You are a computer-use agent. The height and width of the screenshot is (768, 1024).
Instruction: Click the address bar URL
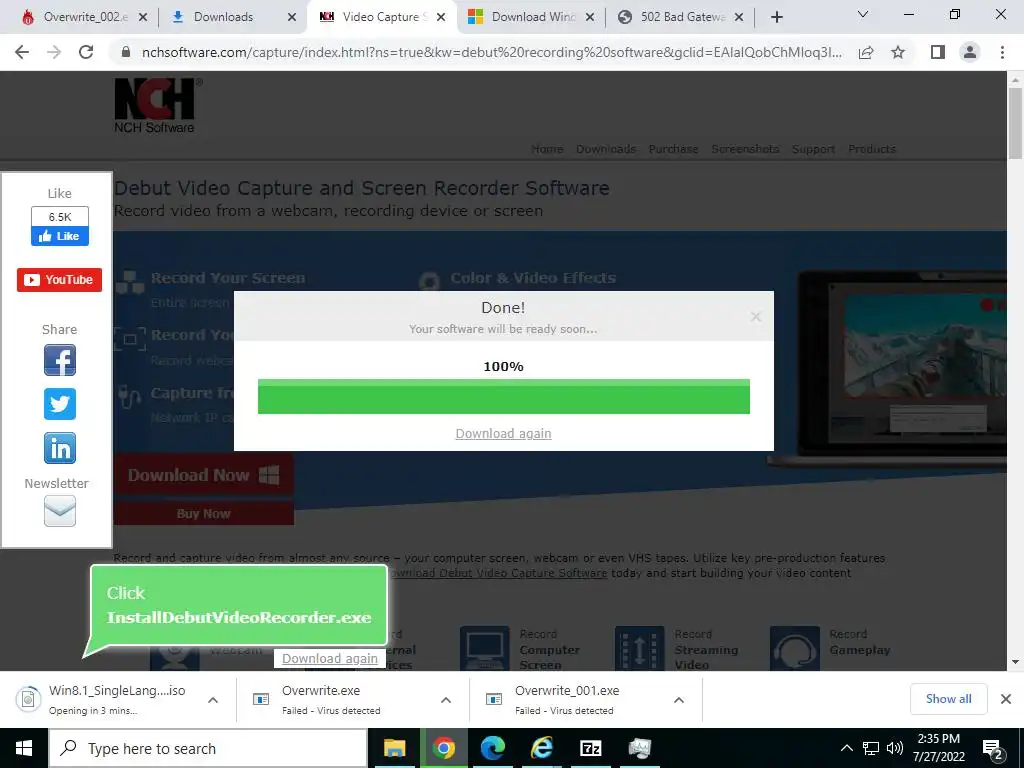[x=491, y=52]
